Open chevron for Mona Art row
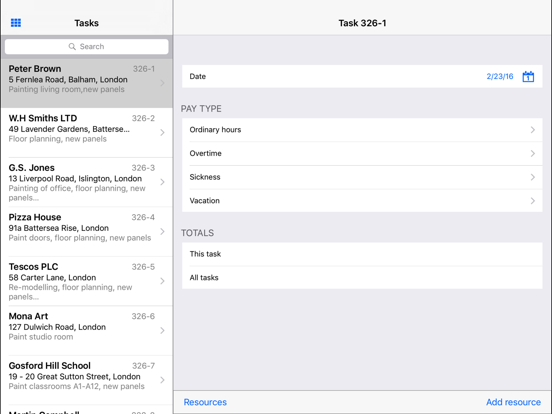The height and width of the screenshot is (414, 552). pos(162,330)
